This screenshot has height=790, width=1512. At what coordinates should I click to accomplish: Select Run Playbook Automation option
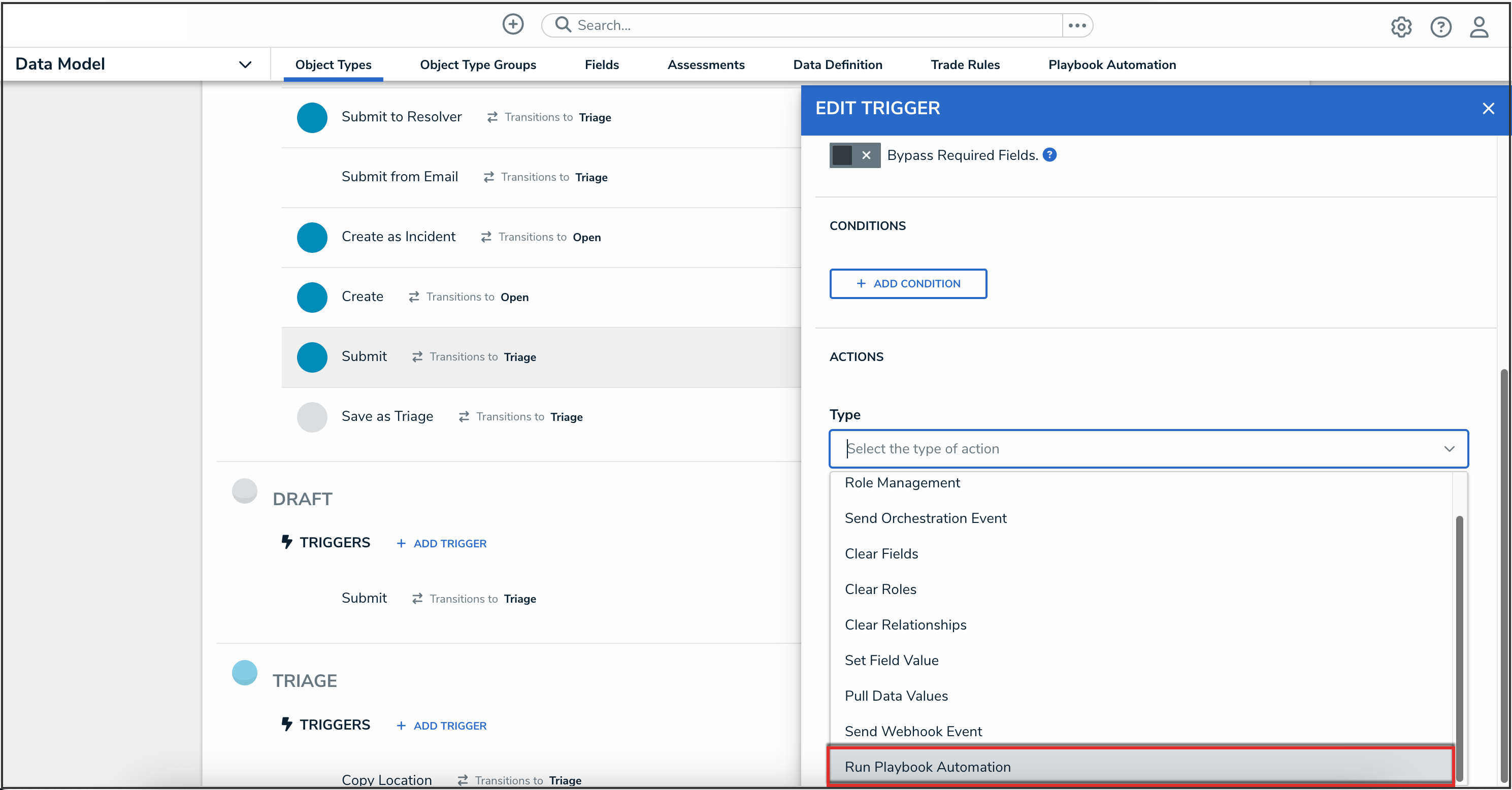click(928, 767)
